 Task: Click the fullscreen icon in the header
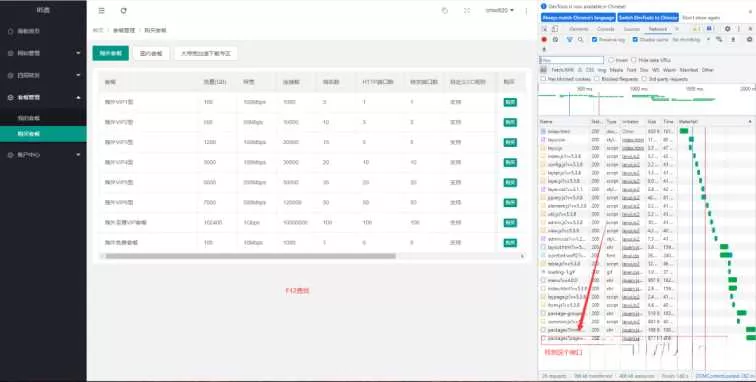467,11
